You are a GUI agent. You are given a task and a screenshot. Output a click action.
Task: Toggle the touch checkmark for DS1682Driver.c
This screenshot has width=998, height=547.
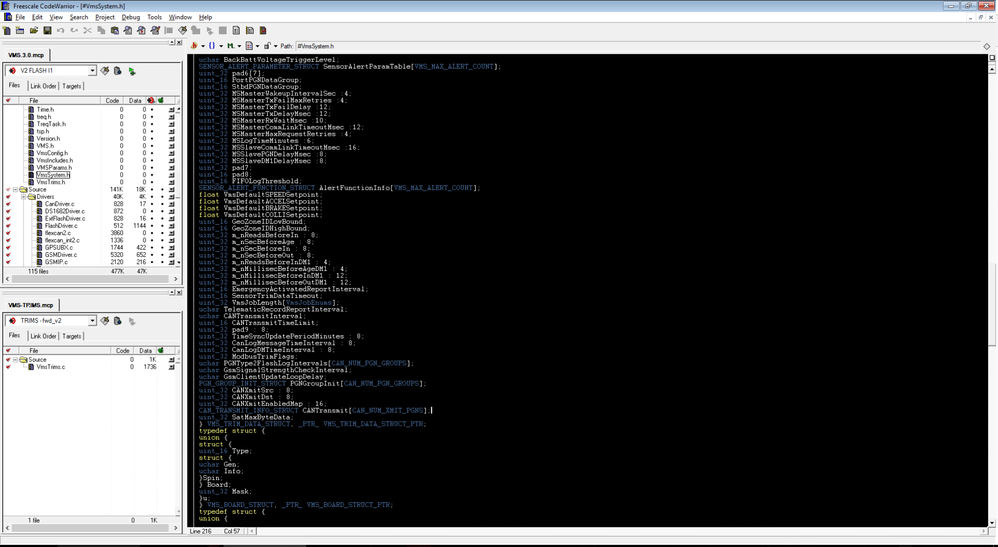8,211
